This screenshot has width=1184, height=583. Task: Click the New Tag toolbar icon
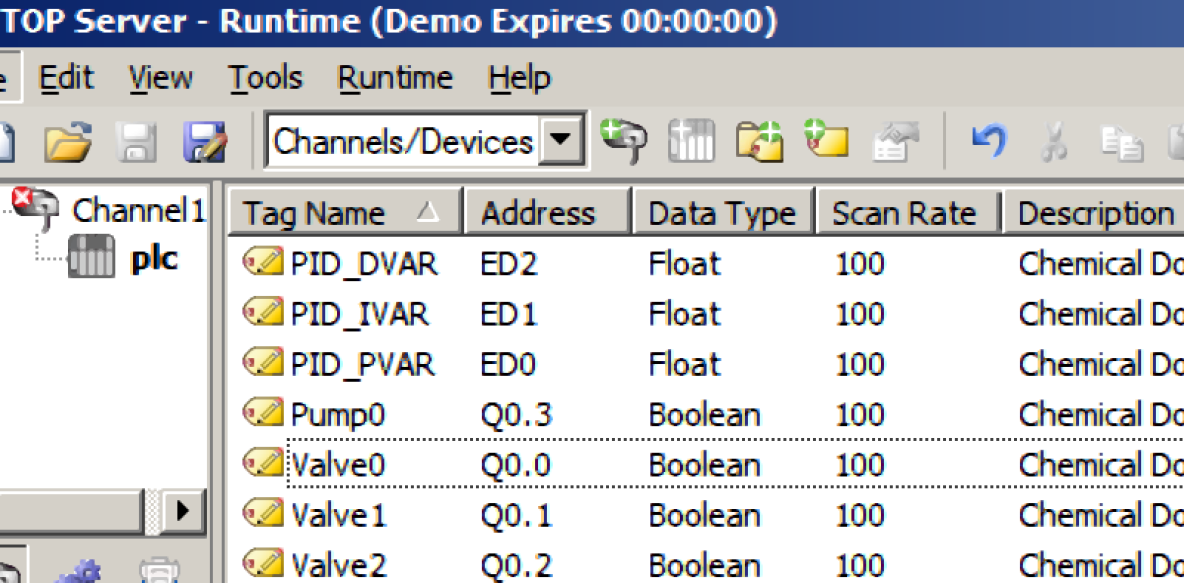[x=826, y=139]
